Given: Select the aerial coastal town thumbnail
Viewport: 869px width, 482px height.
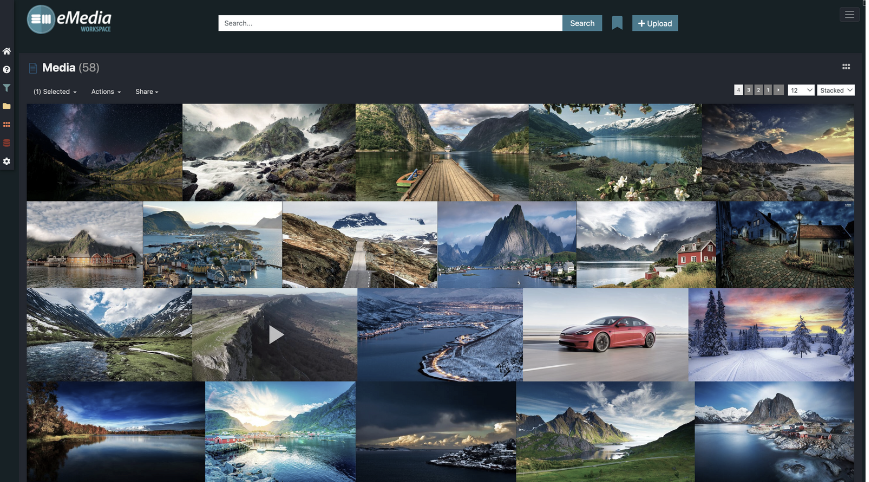Looking at the screenshot, I should 213,244.
